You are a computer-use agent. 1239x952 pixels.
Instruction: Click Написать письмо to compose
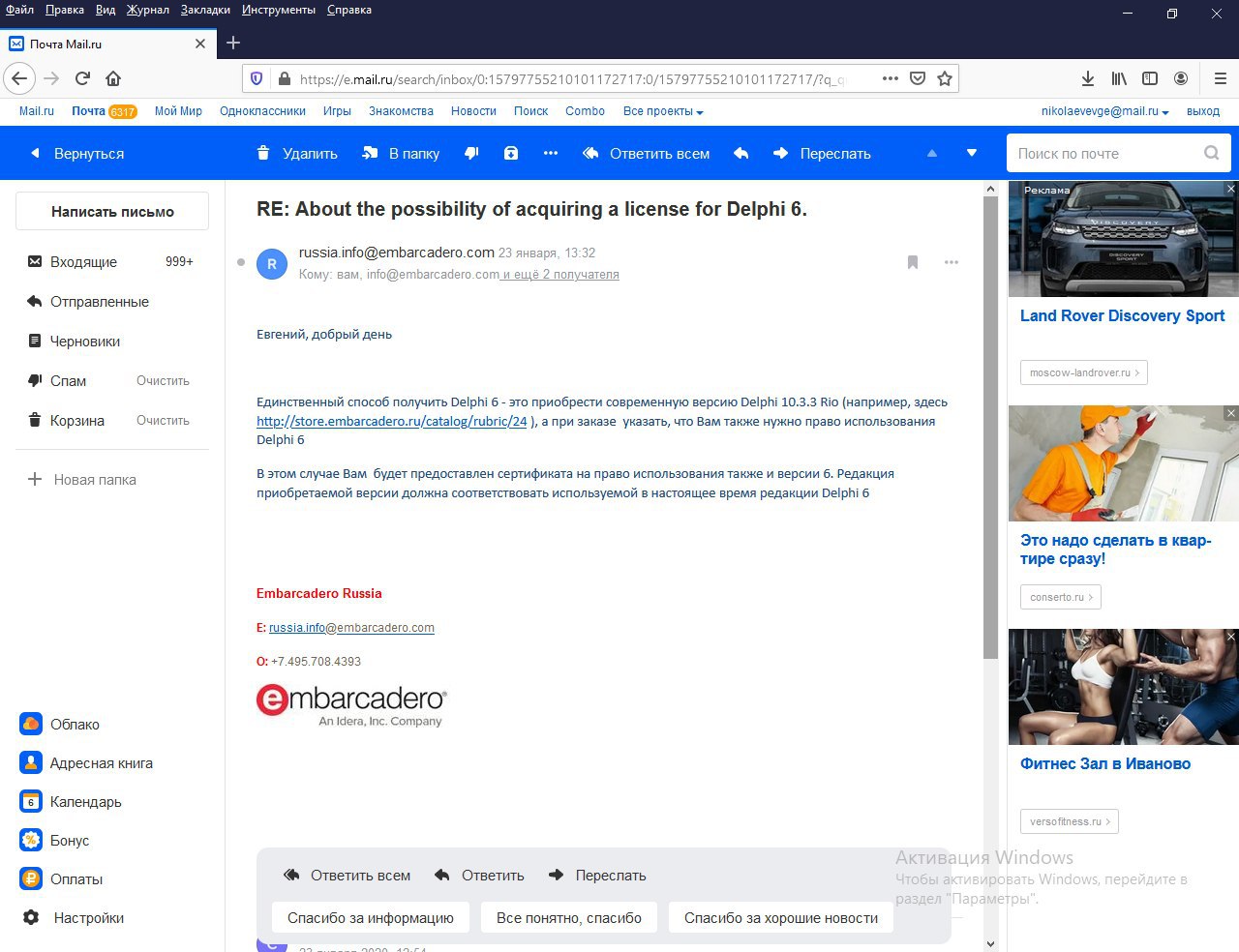[112, 211]
